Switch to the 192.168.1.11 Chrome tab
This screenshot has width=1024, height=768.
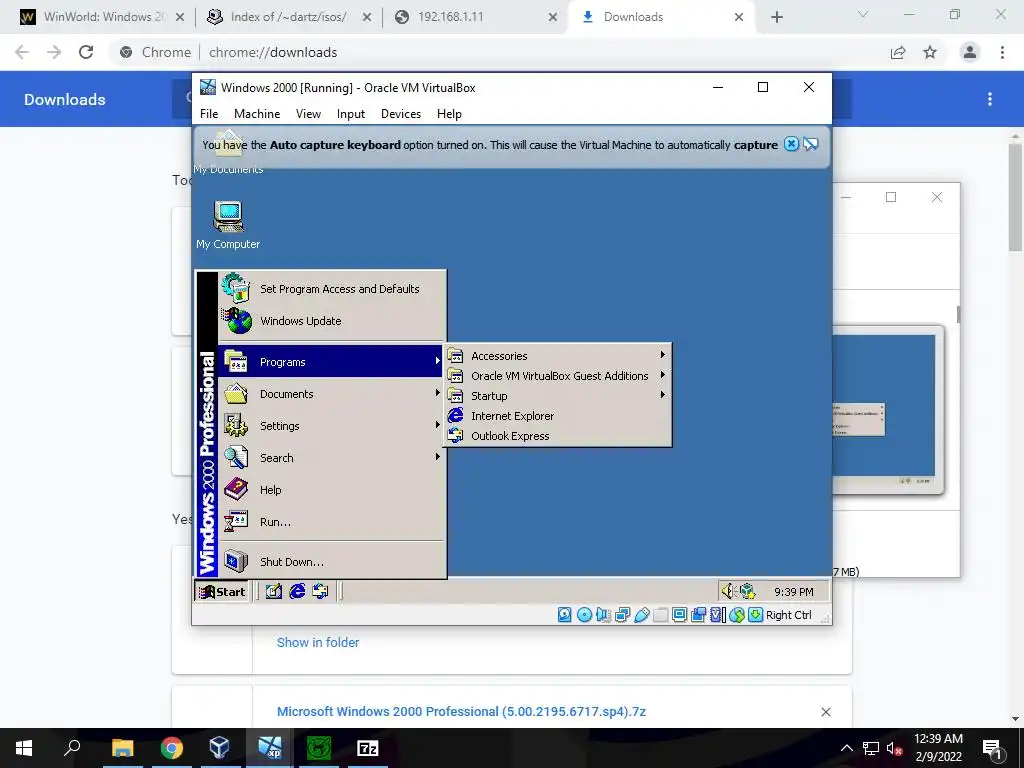click(475, 17)
